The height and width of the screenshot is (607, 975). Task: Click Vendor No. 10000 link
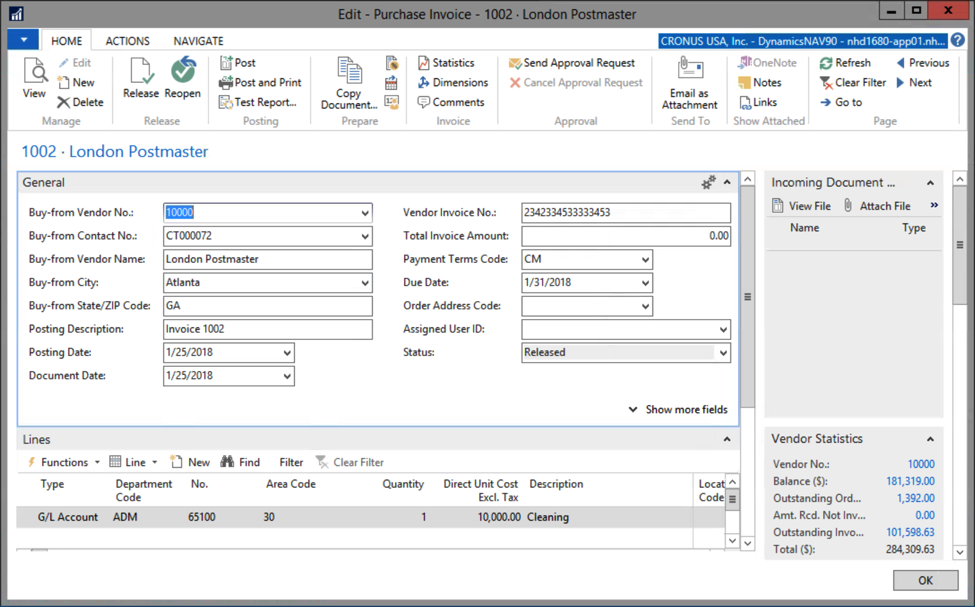click(921, 464)
